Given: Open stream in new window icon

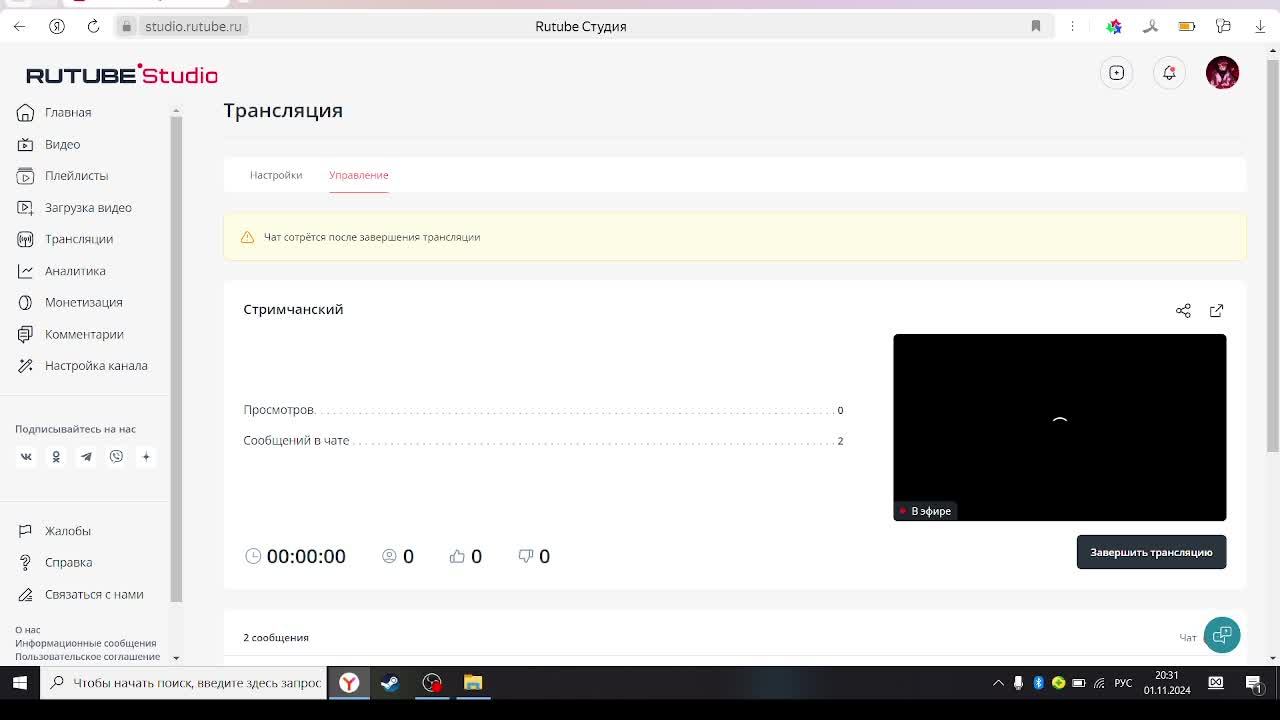Looking at the screenshot, I should tap(1216, 311).
